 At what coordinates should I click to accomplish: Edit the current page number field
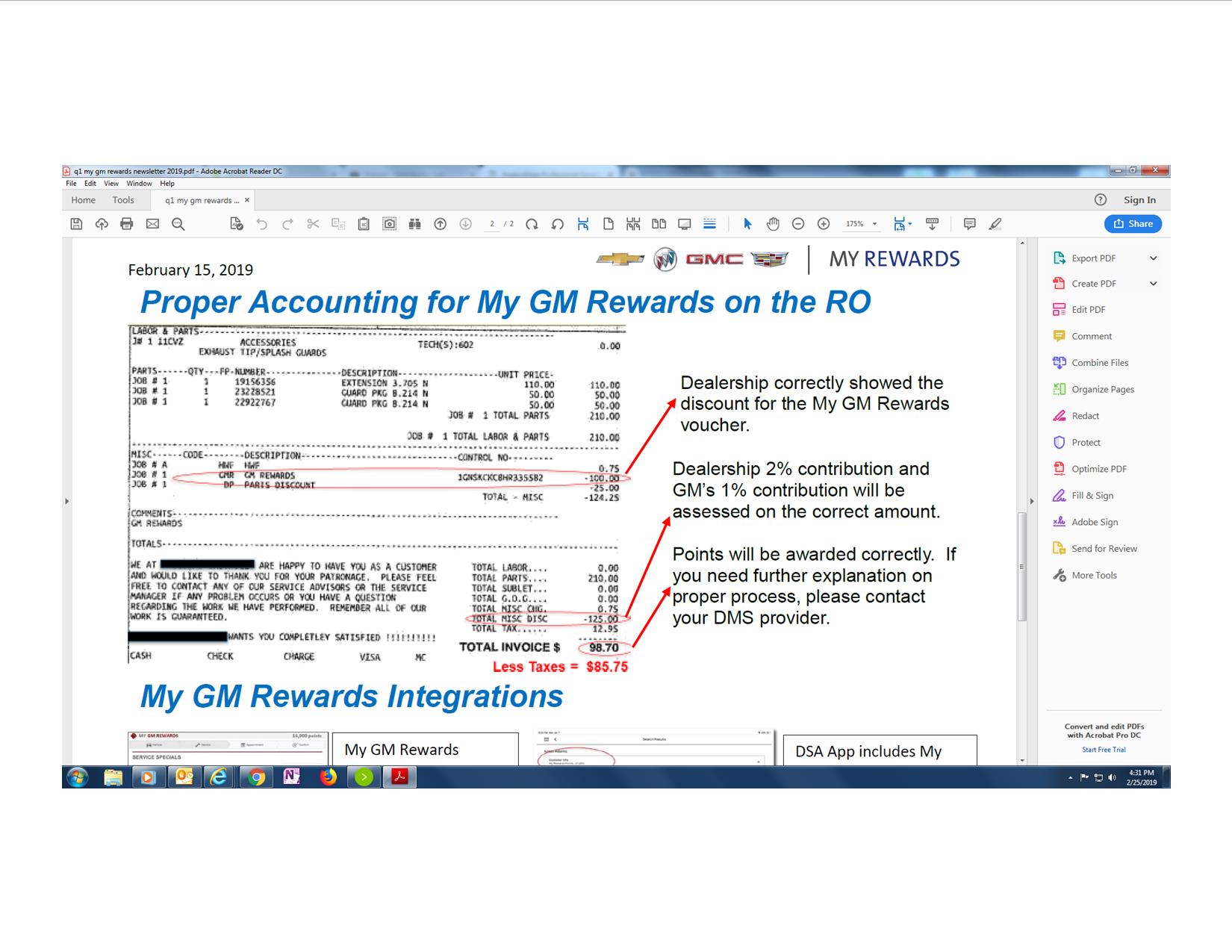[x=491, y=224]
